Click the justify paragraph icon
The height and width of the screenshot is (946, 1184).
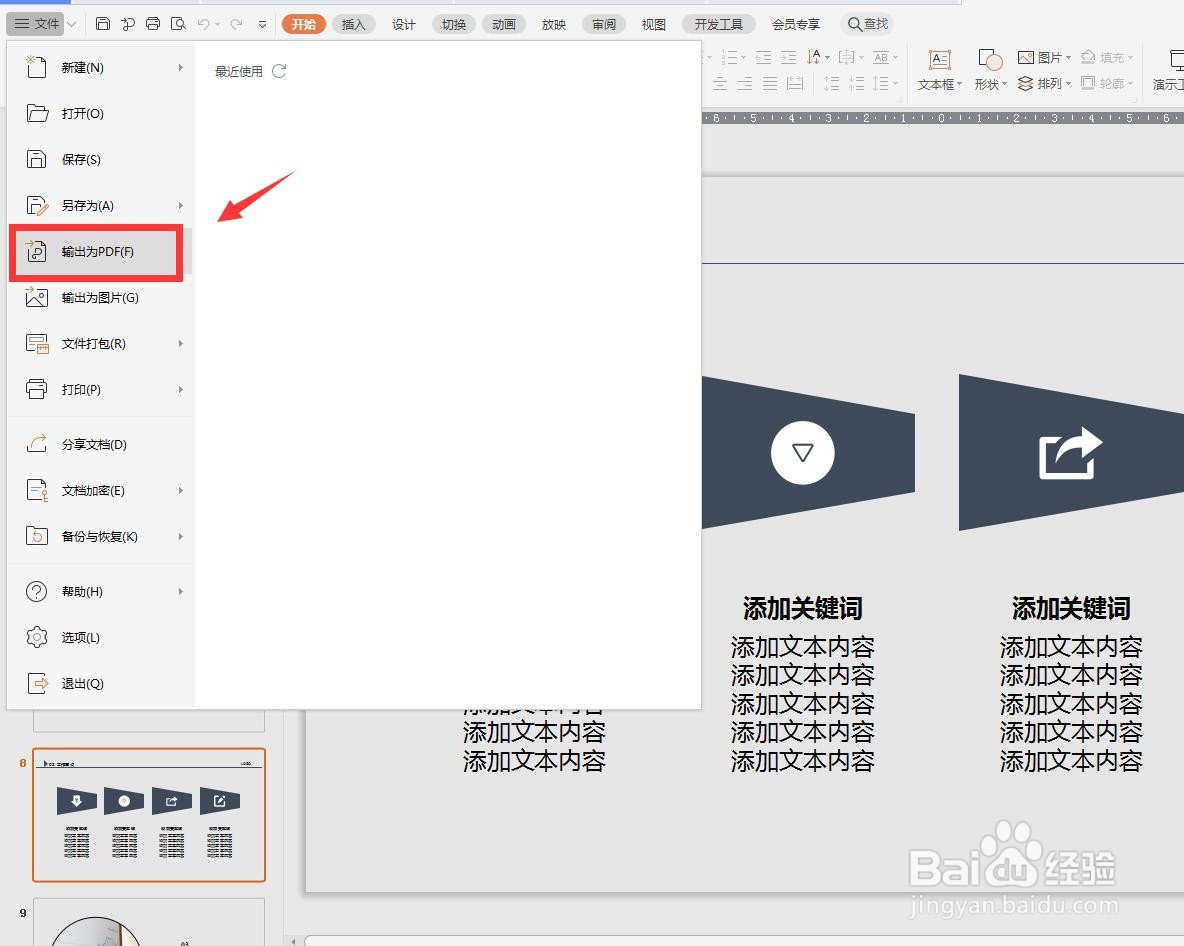pos(769,83)
